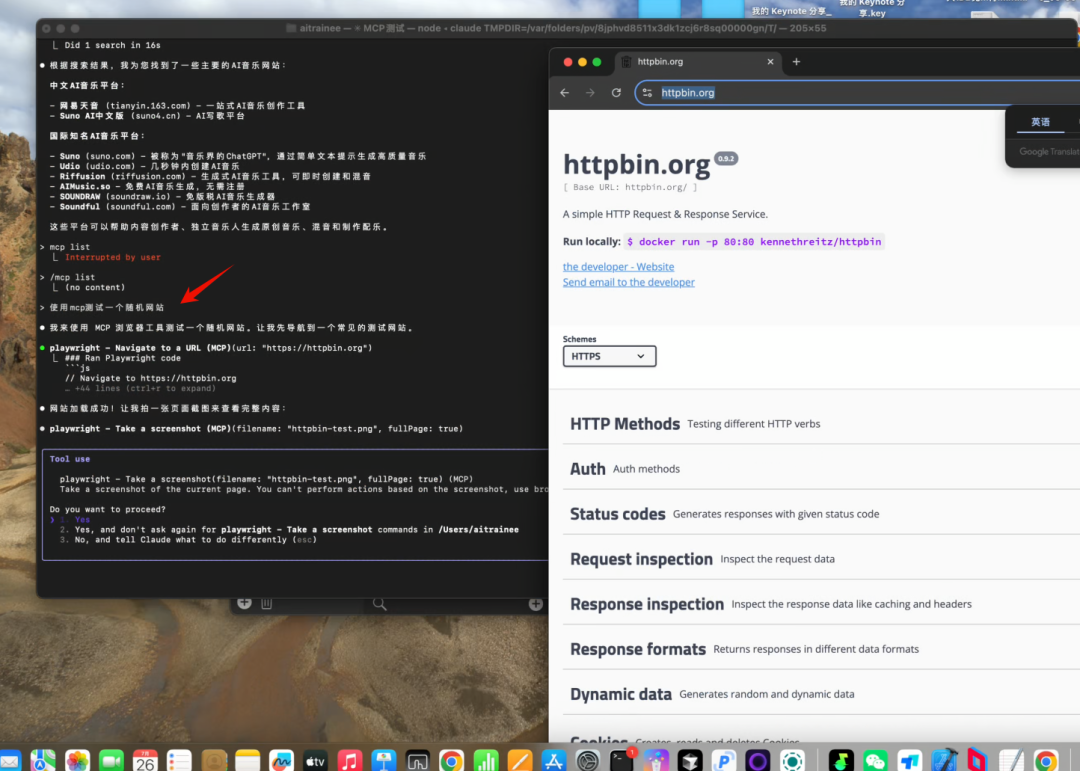Expand the Dynamic data section
Viewport: 1080px width, 771px height.
(821, 694)
